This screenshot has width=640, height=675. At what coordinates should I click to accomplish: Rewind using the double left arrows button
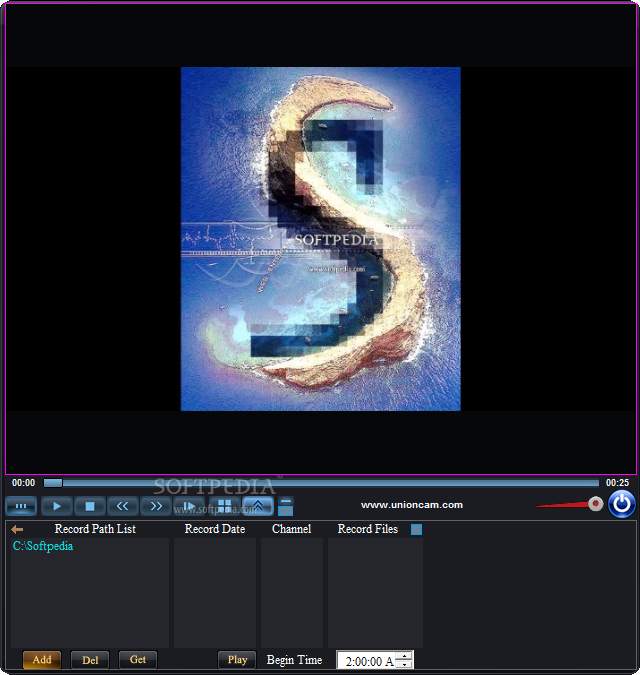tap(123, 506)
